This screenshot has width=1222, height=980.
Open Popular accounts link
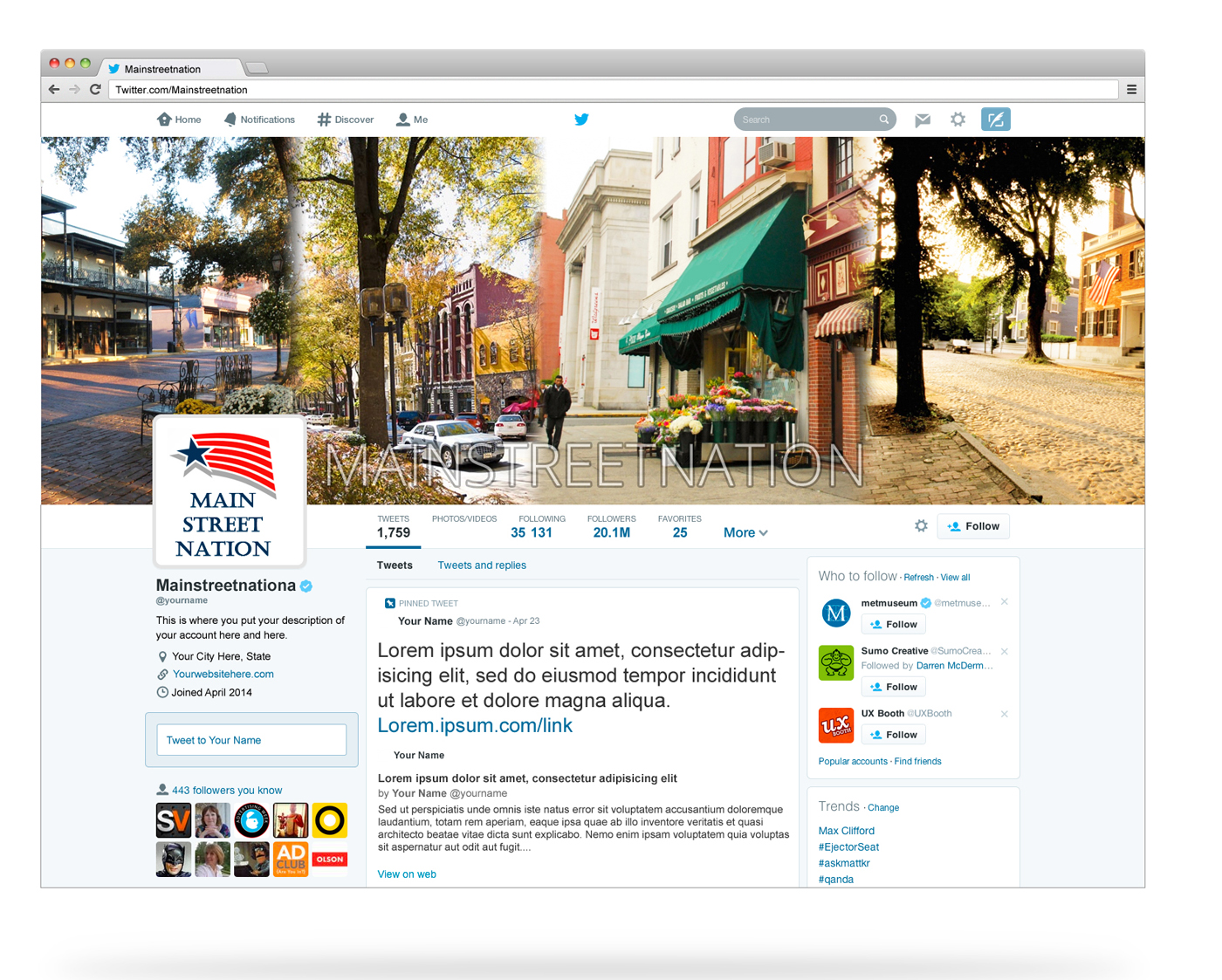coord(853,762)
